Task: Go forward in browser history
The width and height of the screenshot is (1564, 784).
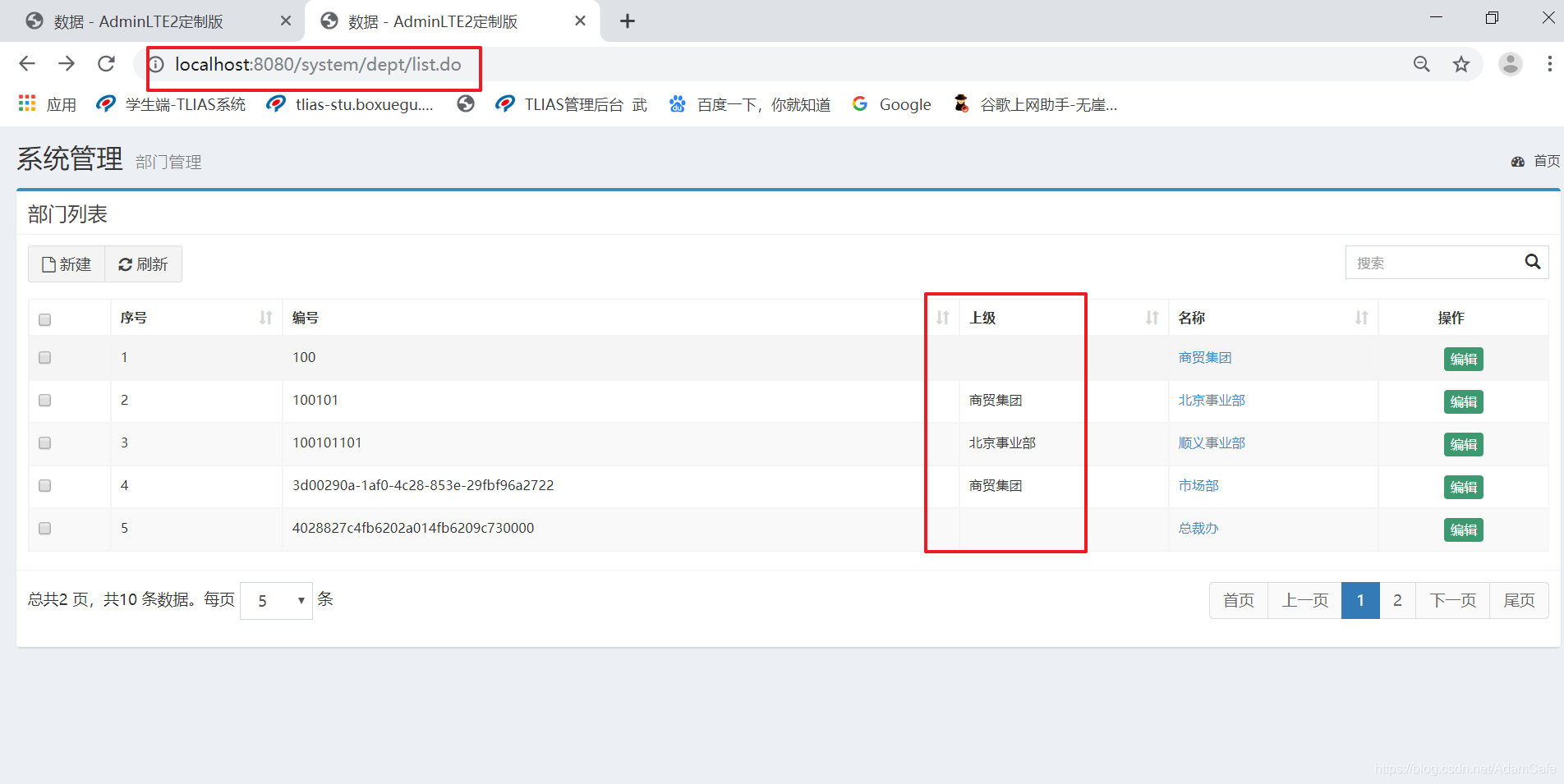Action: click(67, 64)
